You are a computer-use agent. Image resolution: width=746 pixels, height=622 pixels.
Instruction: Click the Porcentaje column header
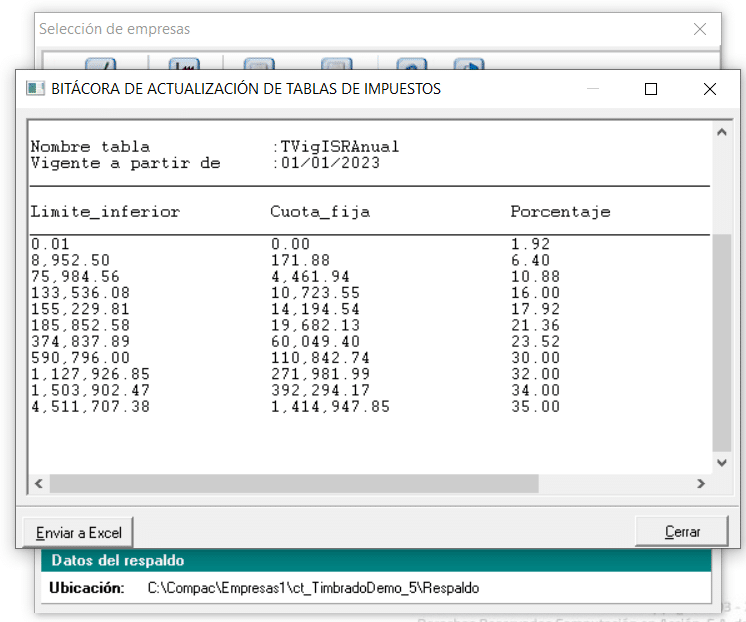click(x=560, y=211)
